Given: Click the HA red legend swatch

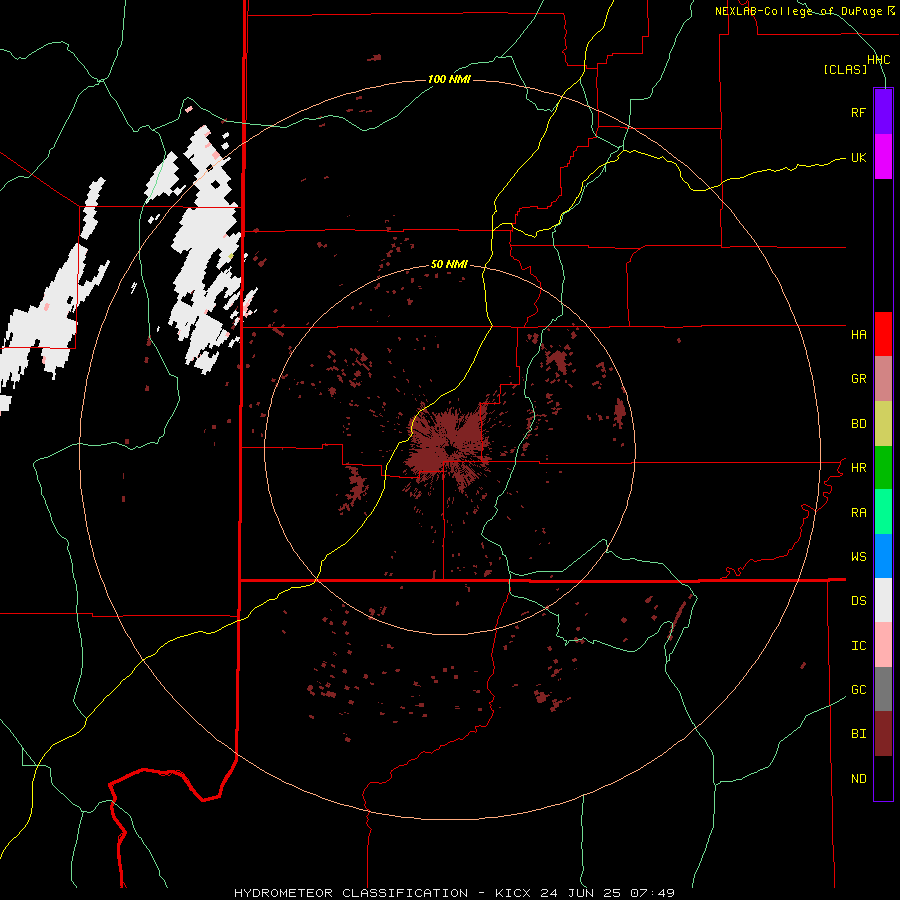Looking at the screenshot, I should pyautogui.click(x=883, y=334).
